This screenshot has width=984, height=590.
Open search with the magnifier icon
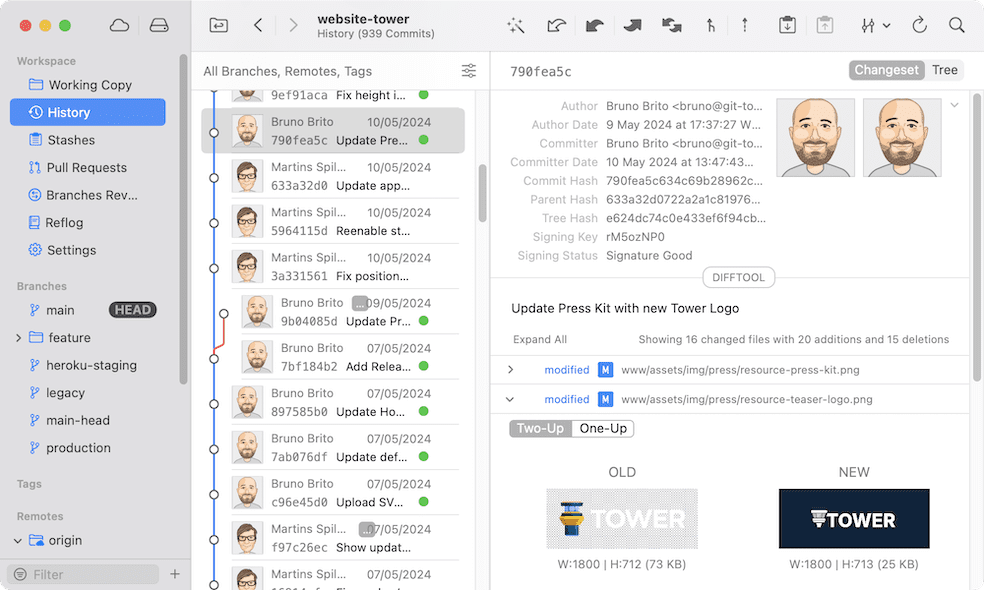(x=956, y=25)
